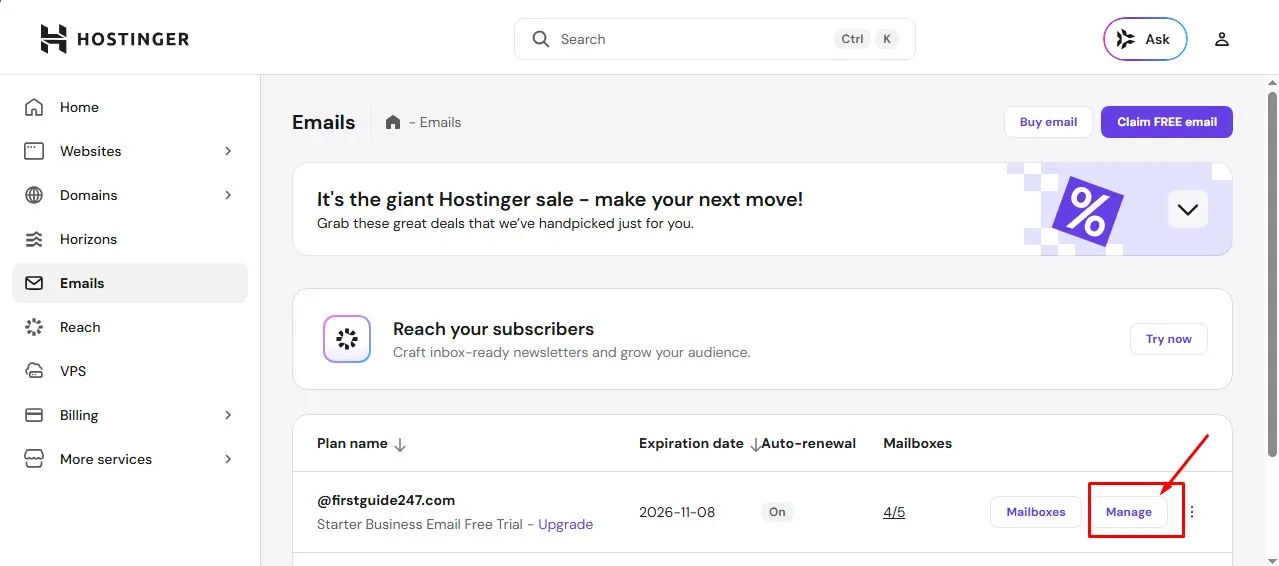Click the Auto-renewal column header
This screenshot has height=566, width=1279.
(809, 443)
